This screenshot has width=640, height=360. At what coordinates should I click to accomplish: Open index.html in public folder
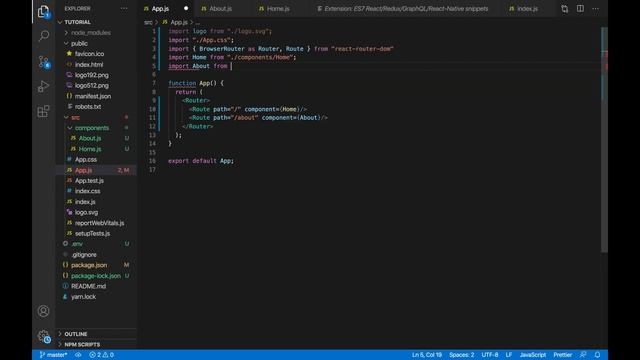pos(89,64)
